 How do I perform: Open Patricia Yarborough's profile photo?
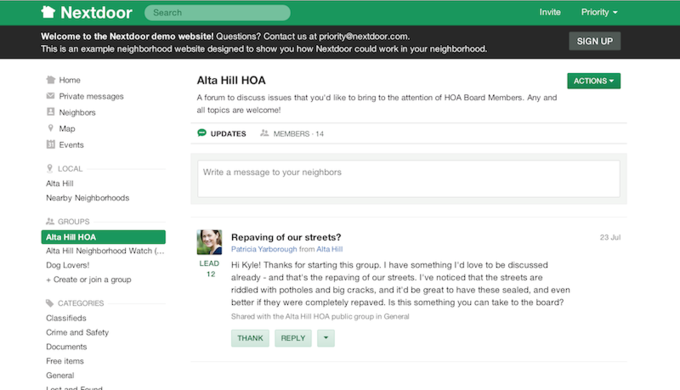point(209,242)
